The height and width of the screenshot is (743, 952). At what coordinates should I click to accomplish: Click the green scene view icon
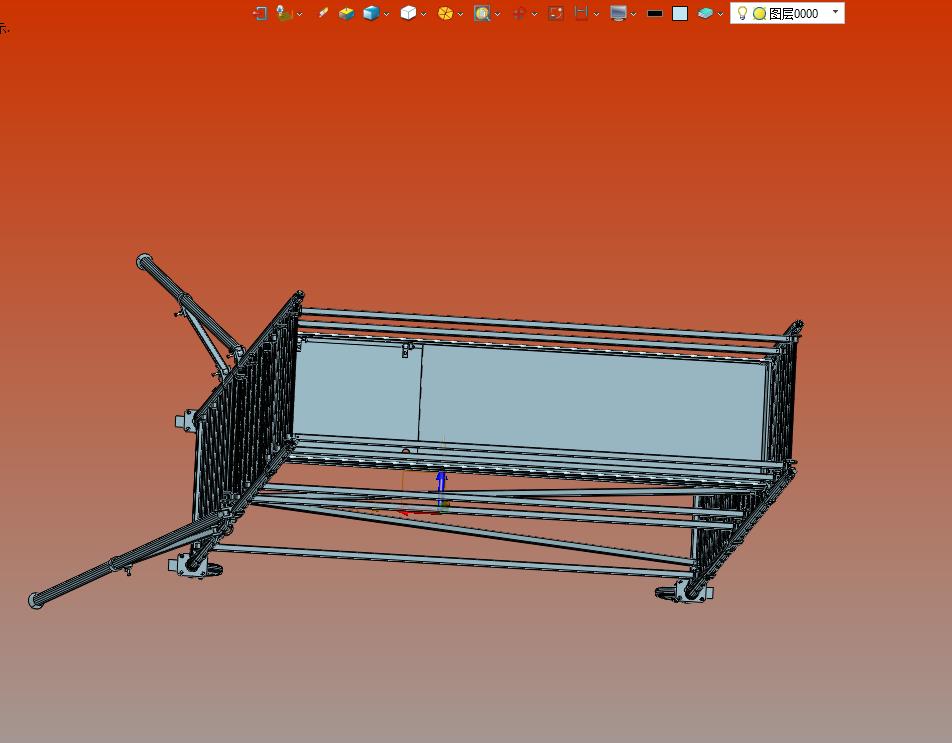click(284, 13)
